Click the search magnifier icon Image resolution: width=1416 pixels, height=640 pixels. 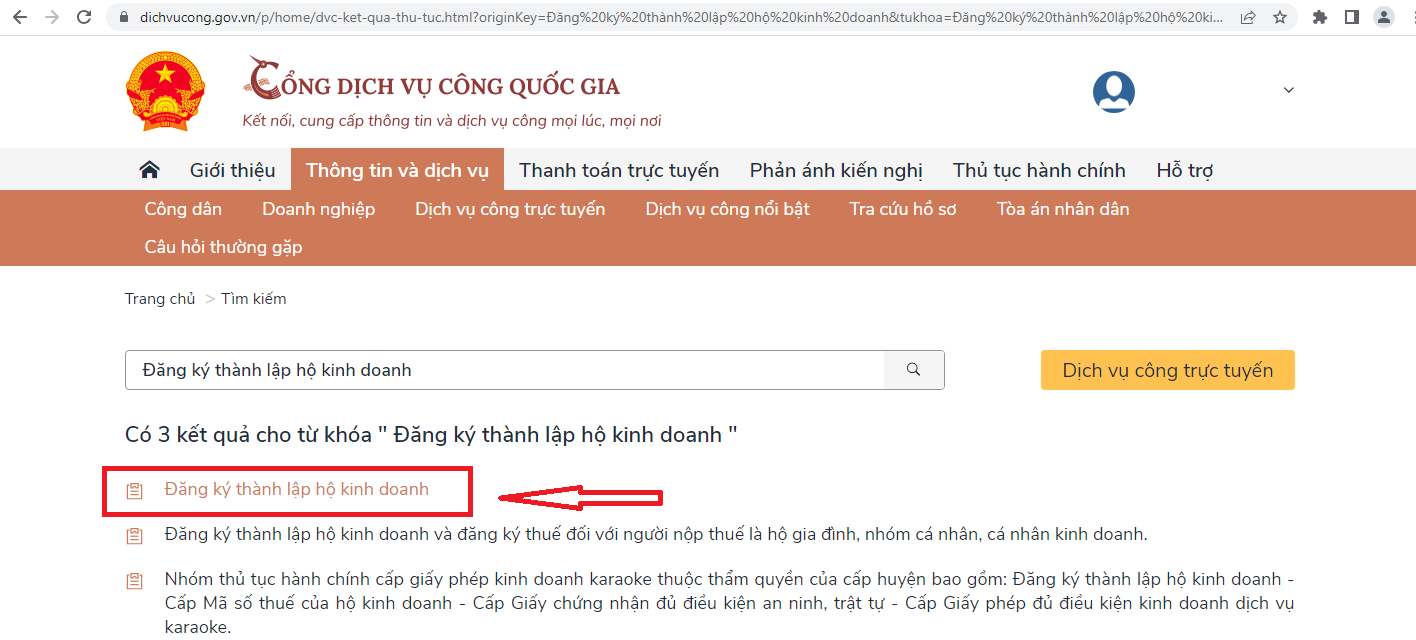pos(913,370)
